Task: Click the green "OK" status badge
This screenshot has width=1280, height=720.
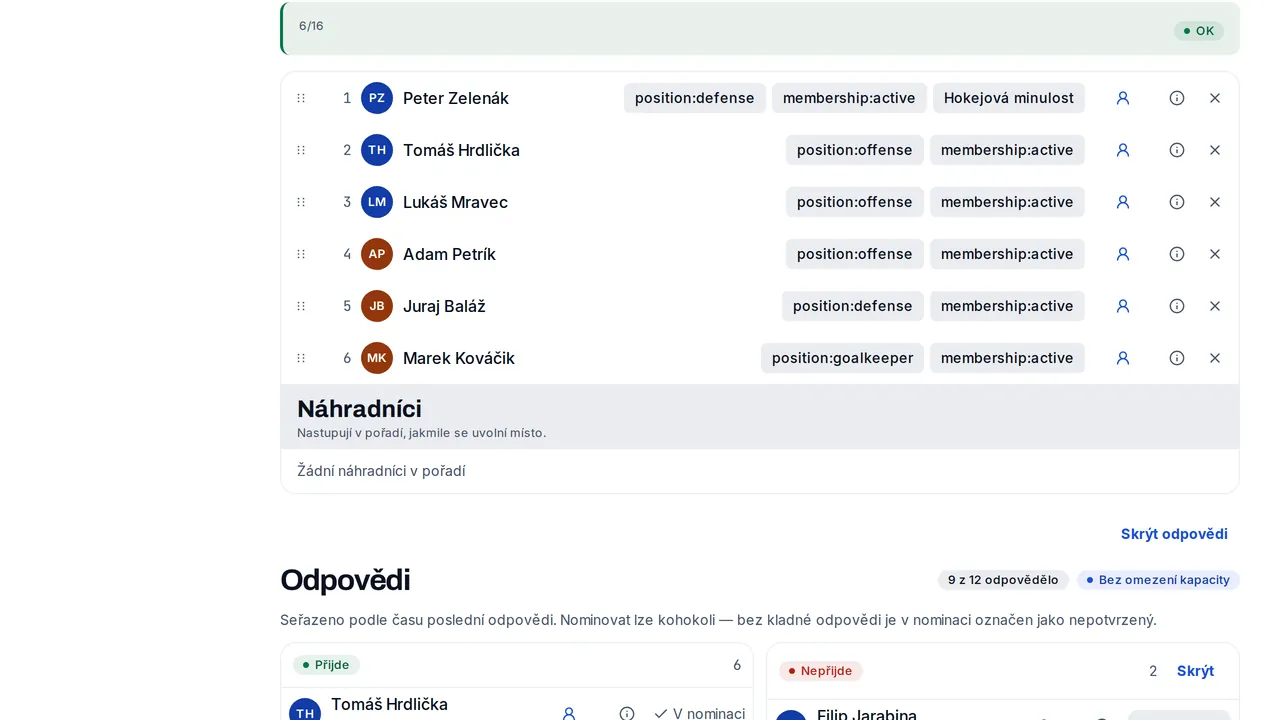Action: [1199, 31]
